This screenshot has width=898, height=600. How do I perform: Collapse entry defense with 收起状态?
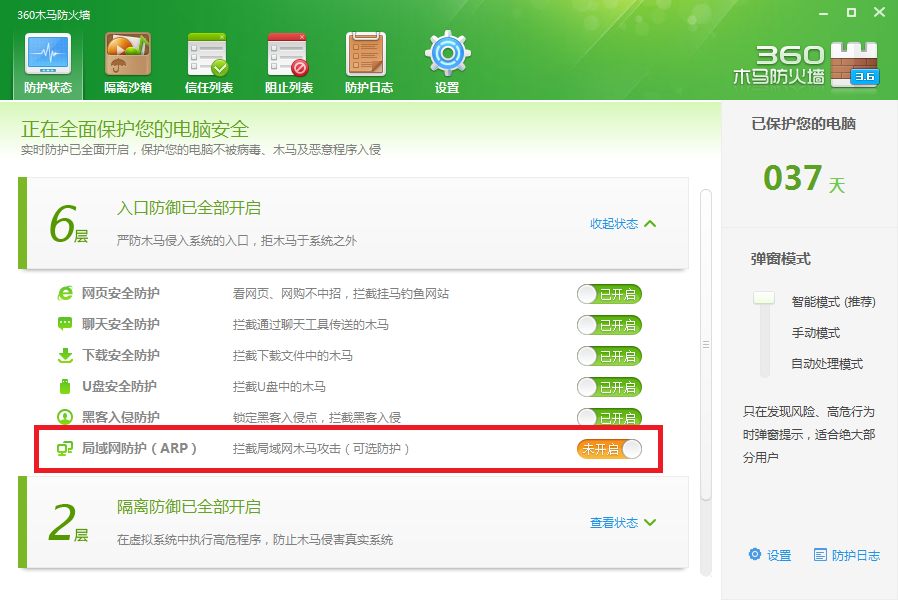pyautogui.click(x=623, y=224)
